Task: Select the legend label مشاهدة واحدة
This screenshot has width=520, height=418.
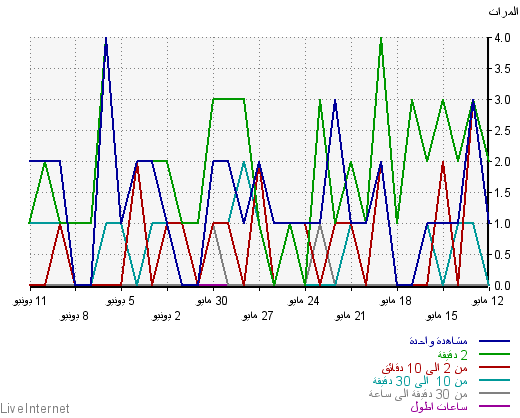Action: pyautogui.click(x=438, y=341)
